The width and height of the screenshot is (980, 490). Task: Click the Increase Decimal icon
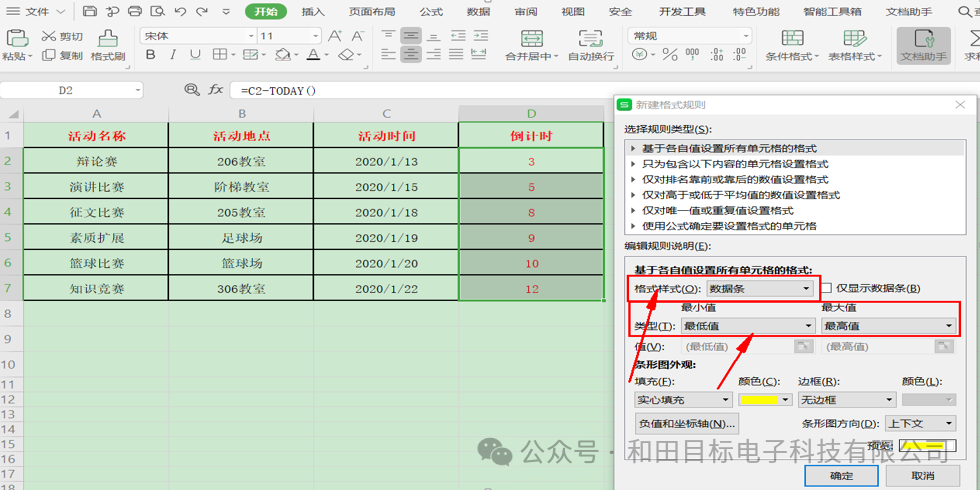tap(717, 55)
